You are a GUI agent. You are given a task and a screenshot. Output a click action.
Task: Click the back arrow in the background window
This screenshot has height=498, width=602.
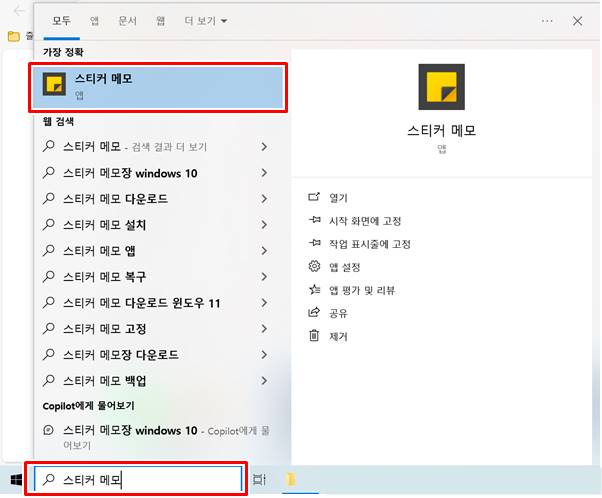click(19, 11)
